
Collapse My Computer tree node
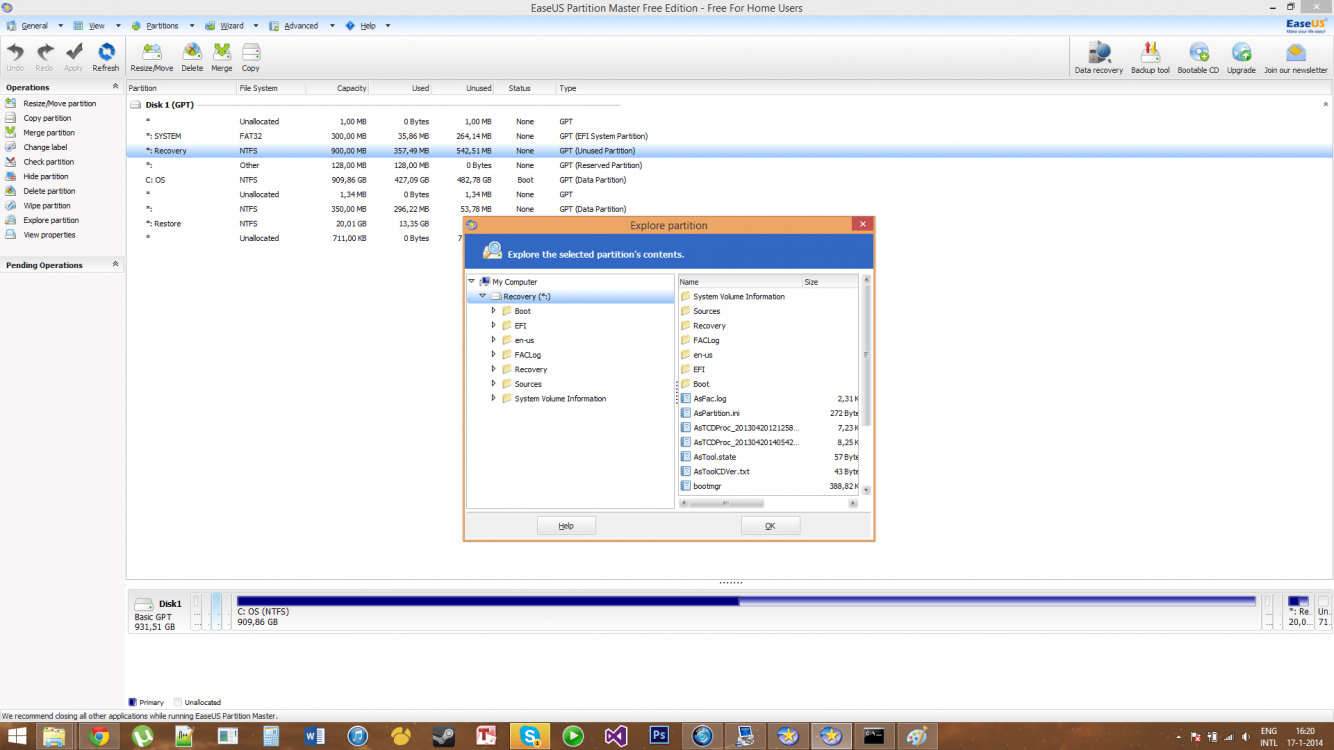pos(472,282)
